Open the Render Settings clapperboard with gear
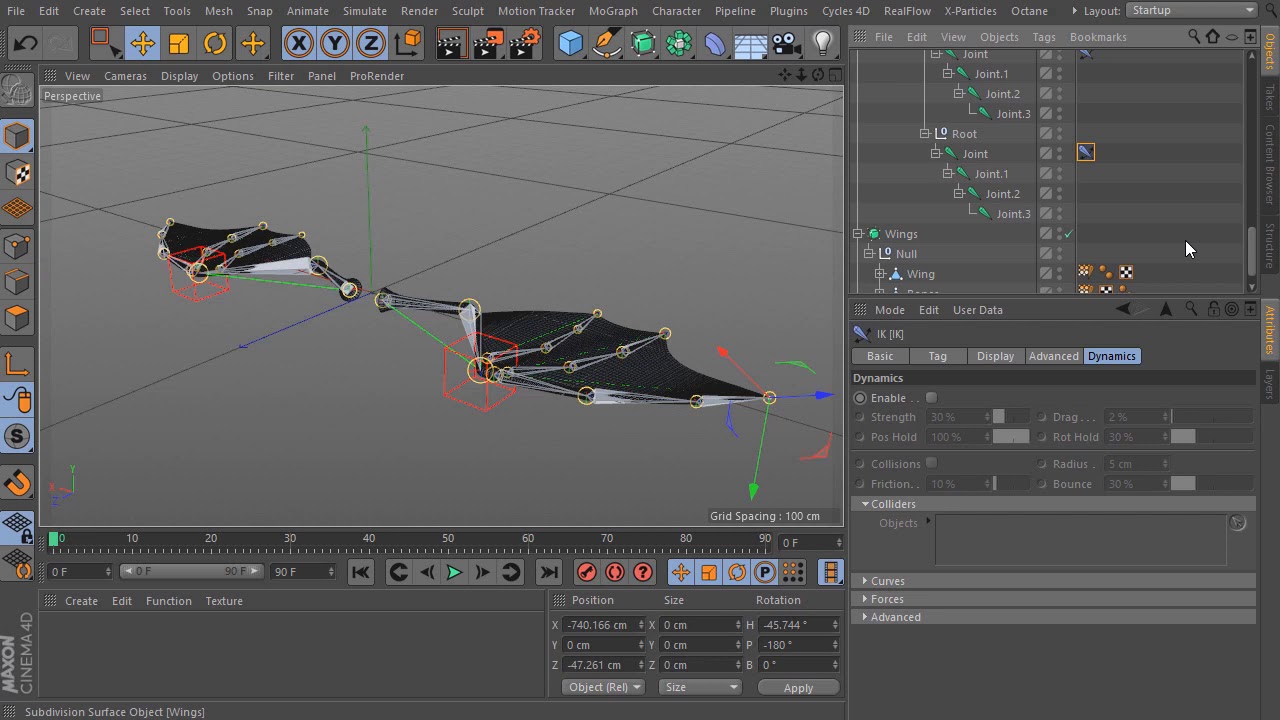The image size is (1280, 720). tap(524, 43)
